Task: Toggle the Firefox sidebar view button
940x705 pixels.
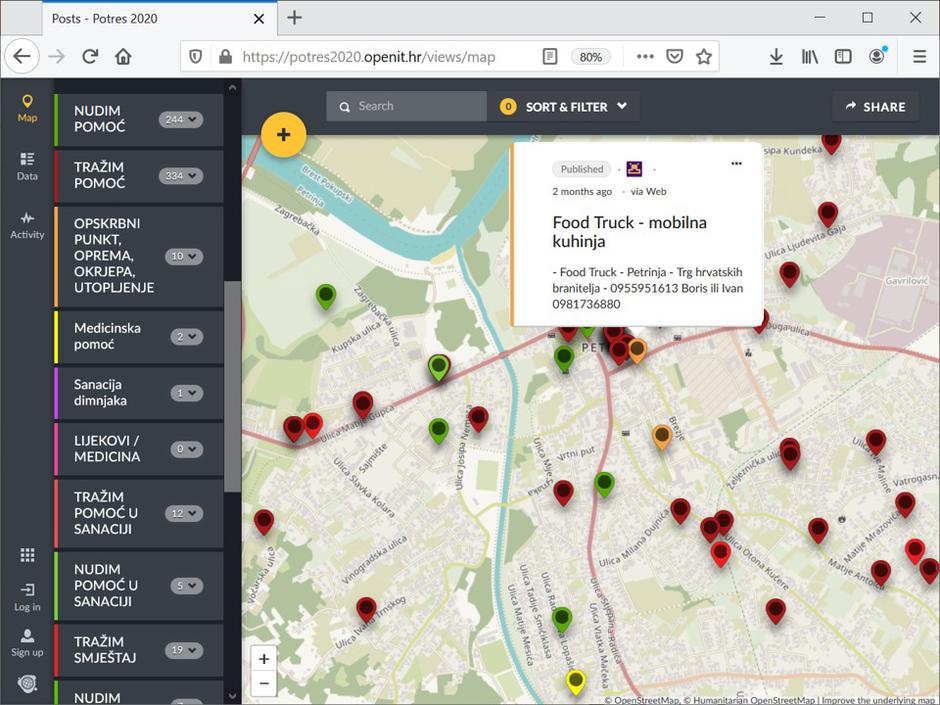Action: [843, 57]
